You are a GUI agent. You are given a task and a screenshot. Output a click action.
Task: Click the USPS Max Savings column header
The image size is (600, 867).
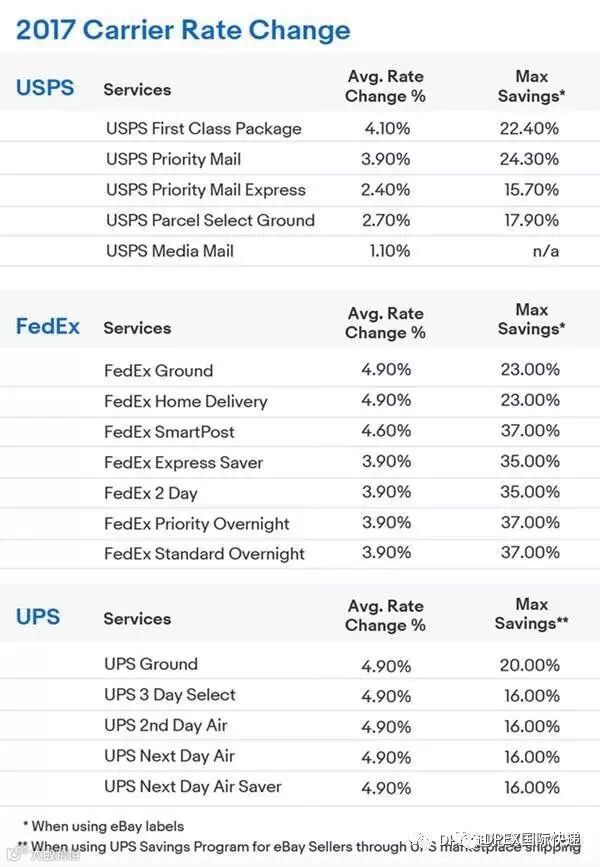point(531,86)
